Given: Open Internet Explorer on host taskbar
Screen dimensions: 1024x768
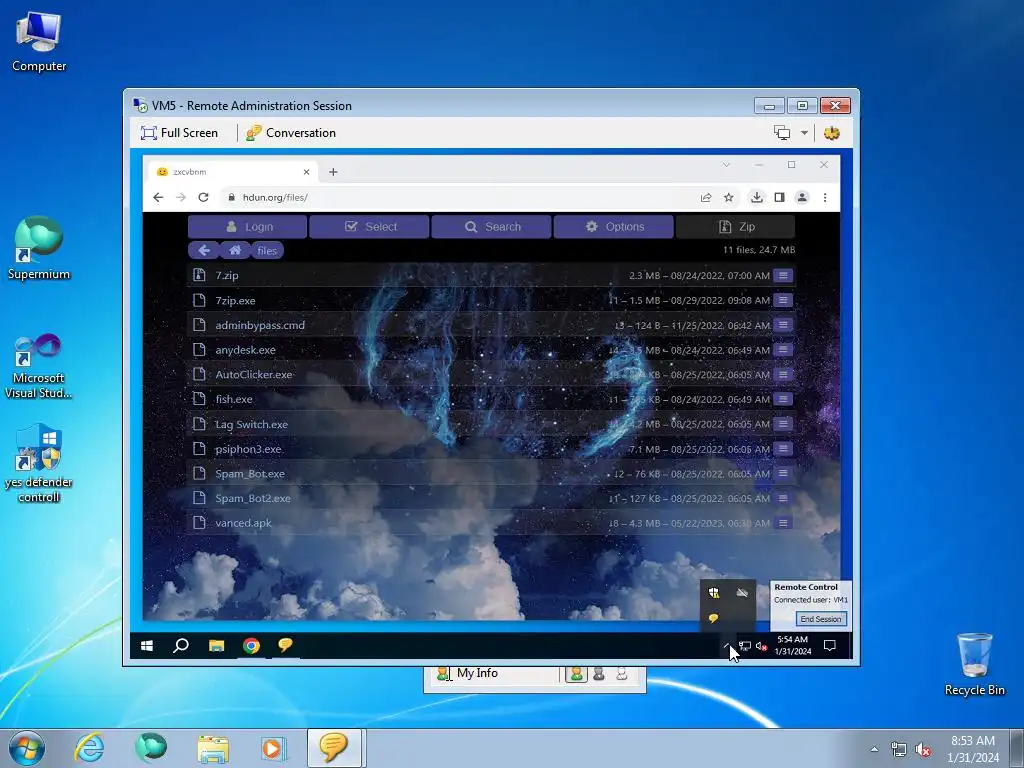Looking at the screenshot, I should pos(89,748).
